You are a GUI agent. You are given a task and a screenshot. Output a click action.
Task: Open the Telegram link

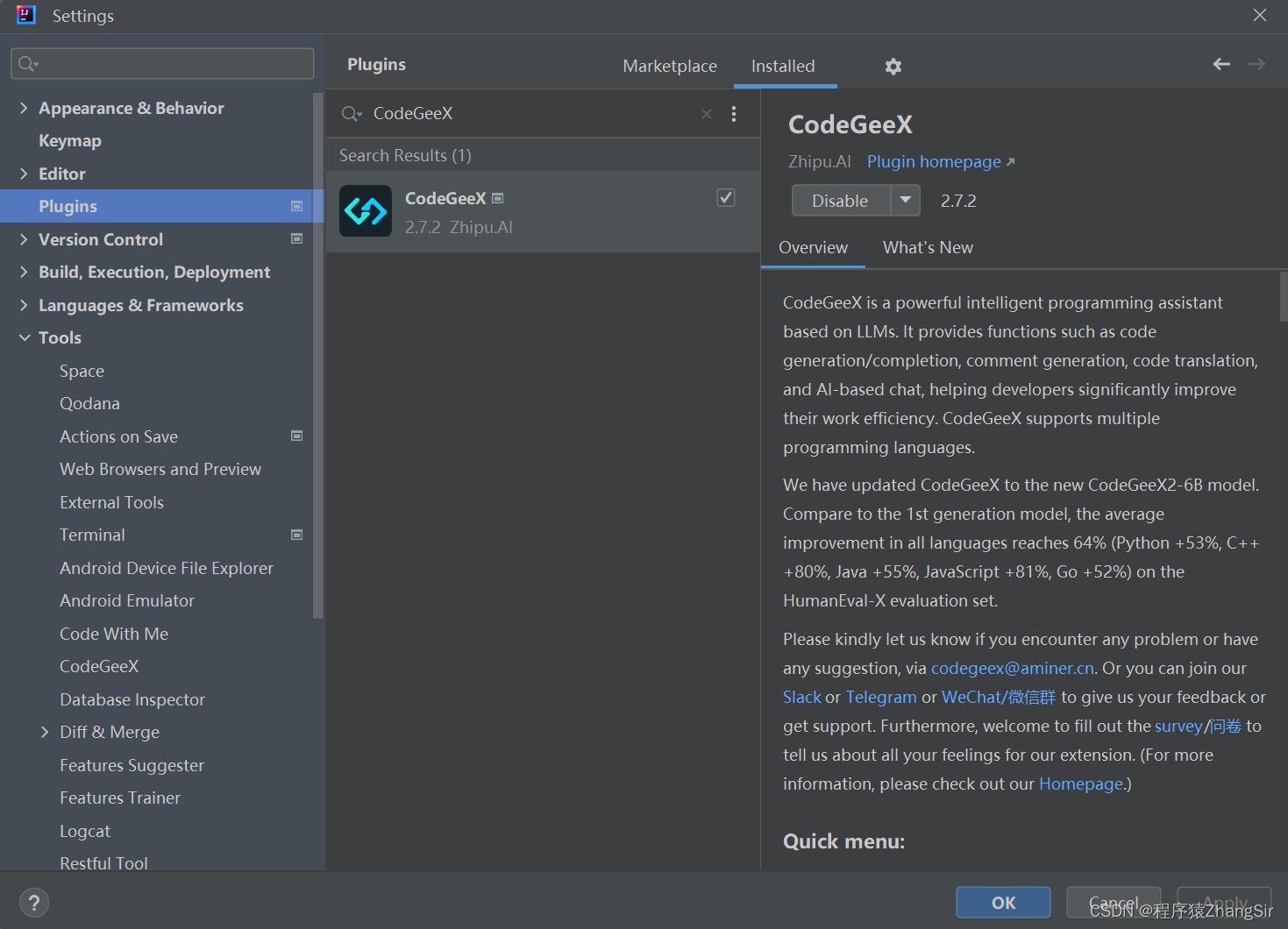881,697
